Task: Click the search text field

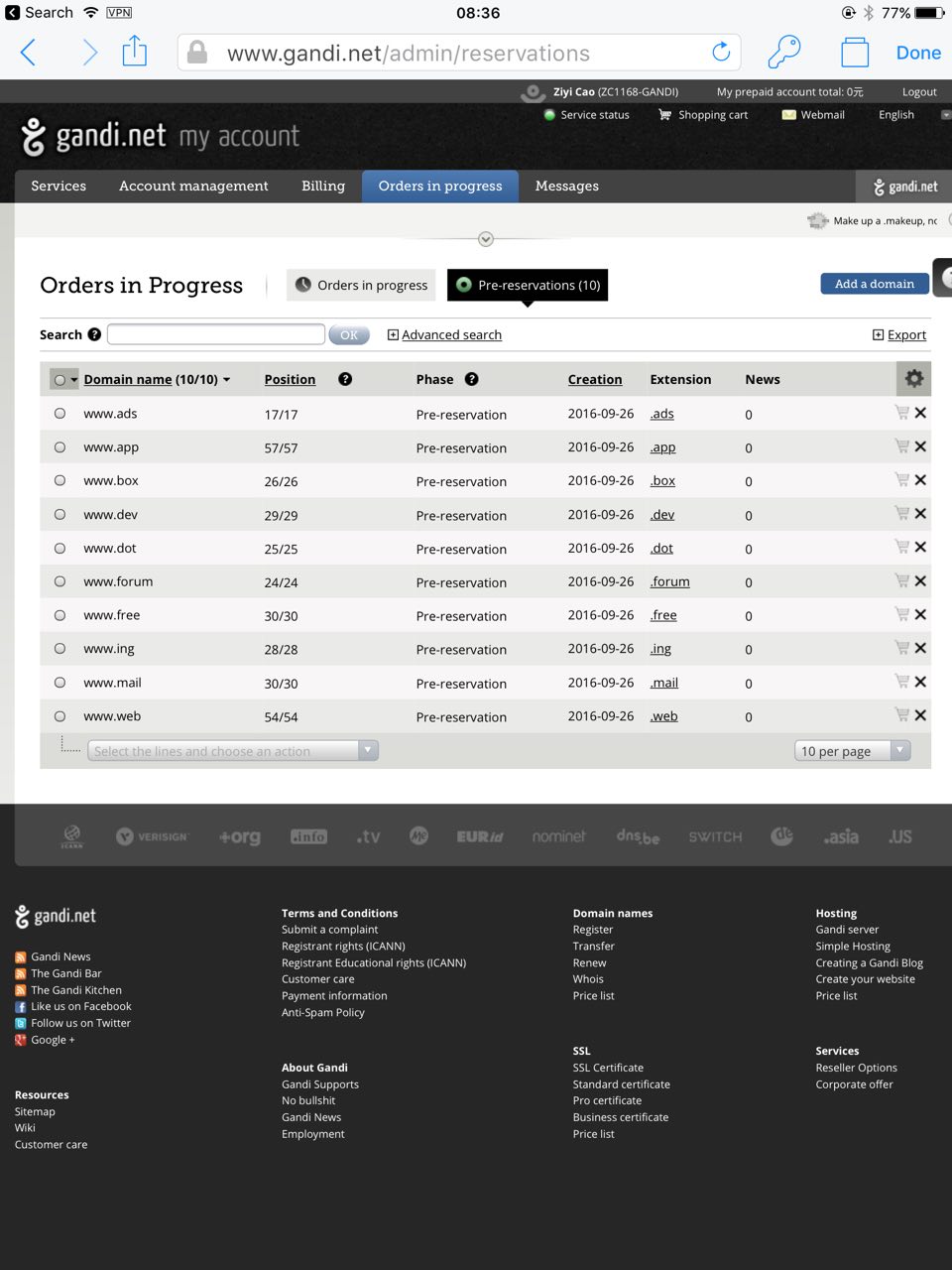Action: click(216, 334)
